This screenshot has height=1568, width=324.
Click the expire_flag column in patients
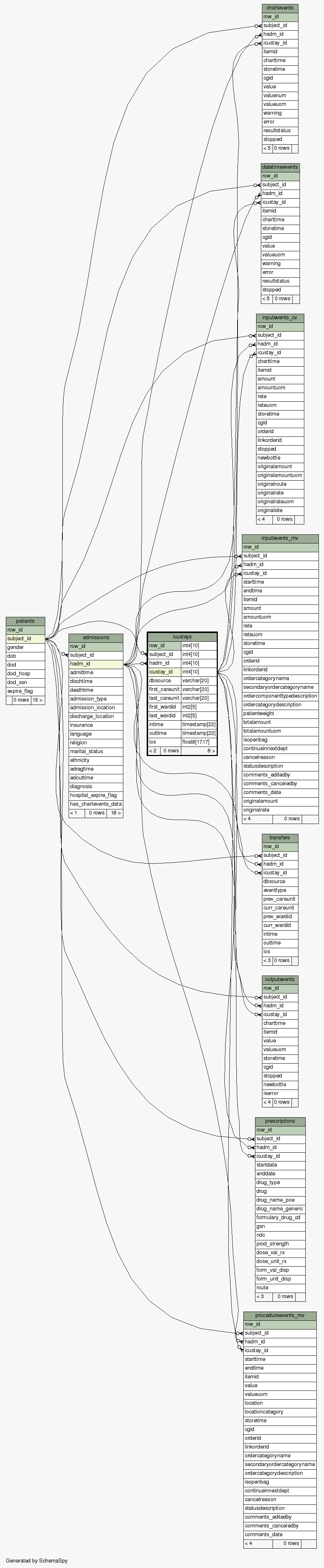(25, 691)
